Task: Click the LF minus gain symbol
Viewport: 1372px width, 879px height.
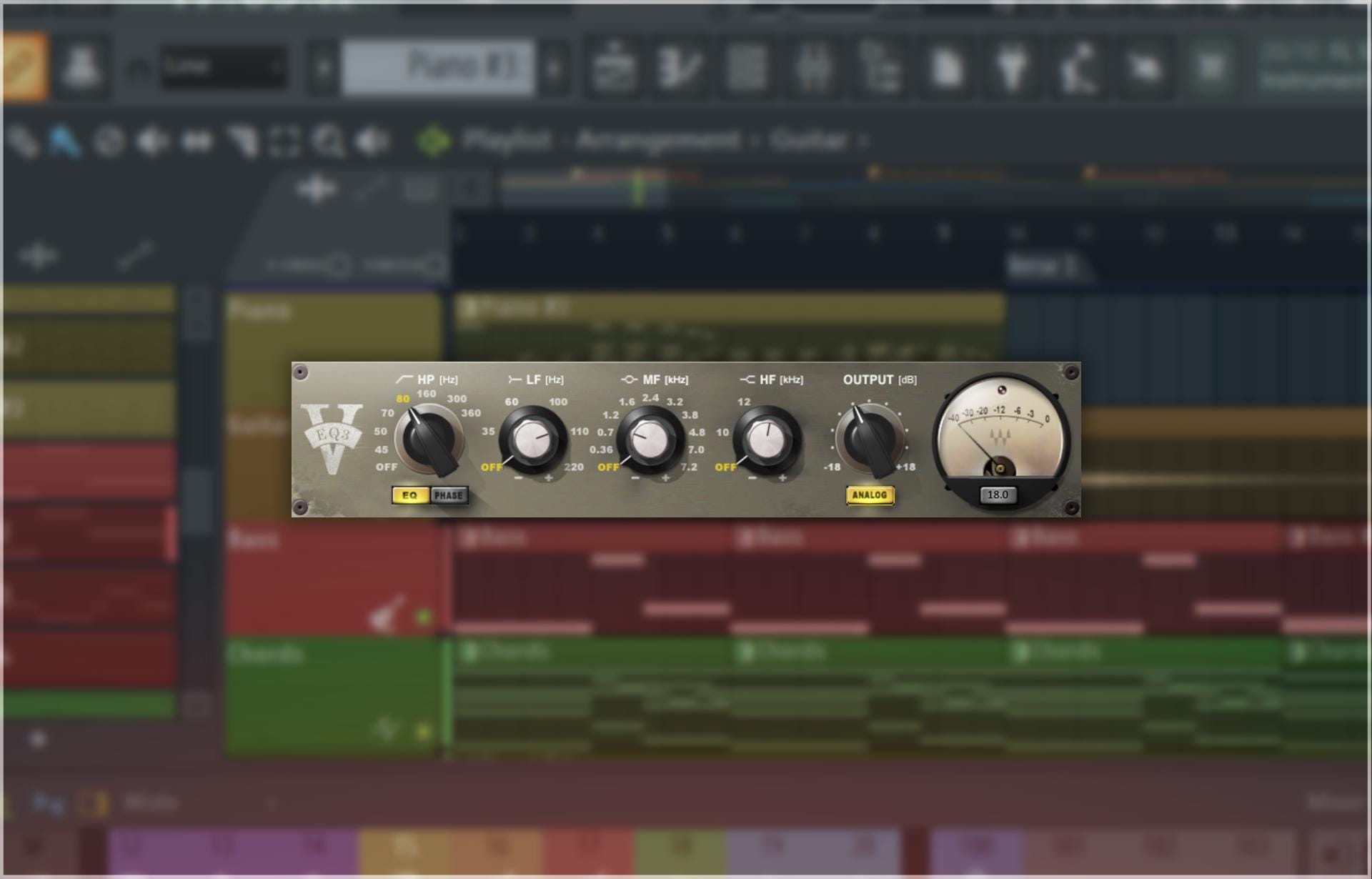Action: click(518, 478)
